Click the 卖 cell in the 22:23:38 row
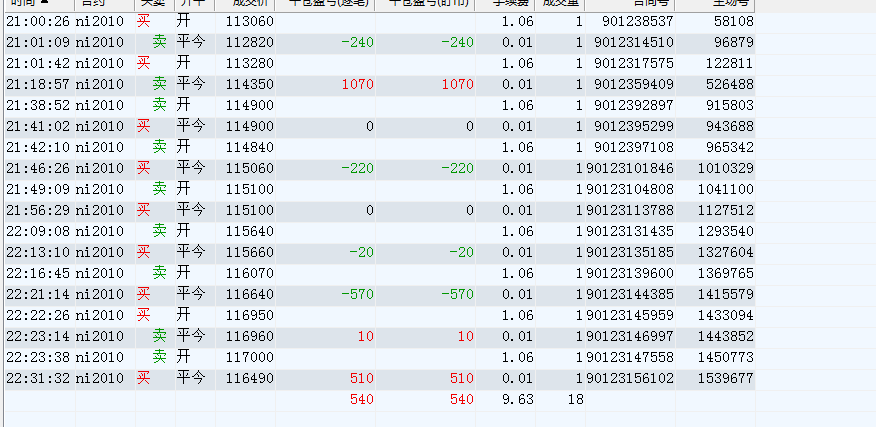The height and width of the screenshot is (427, 876). click(x=159, y=357)
